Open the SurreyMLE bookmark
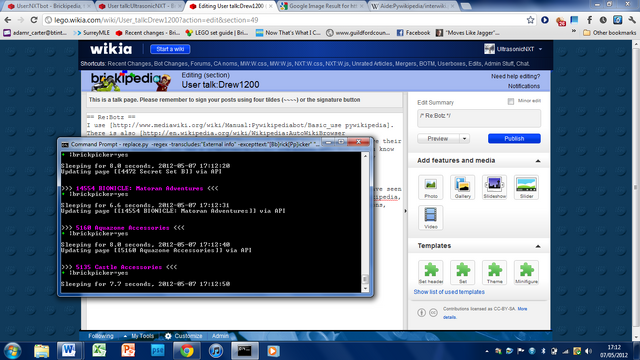 click(92, 33)
